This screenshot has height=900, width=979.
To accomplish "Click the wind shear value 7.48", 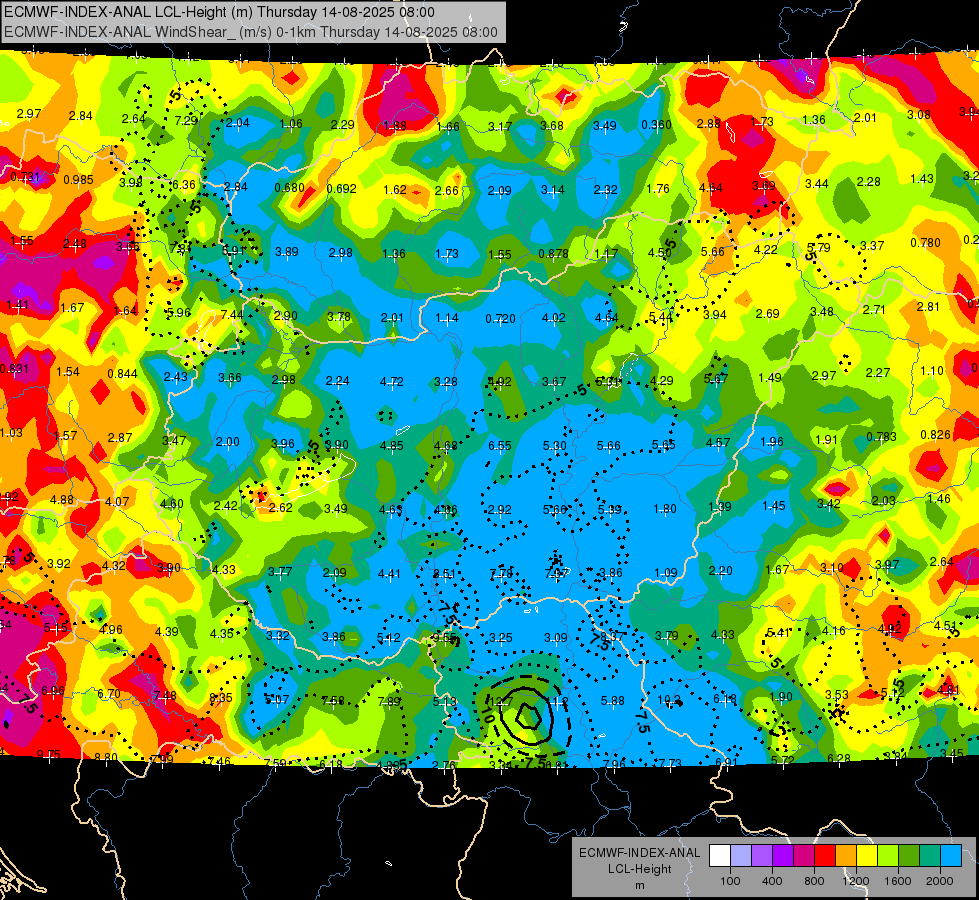I will pos(165,696).
